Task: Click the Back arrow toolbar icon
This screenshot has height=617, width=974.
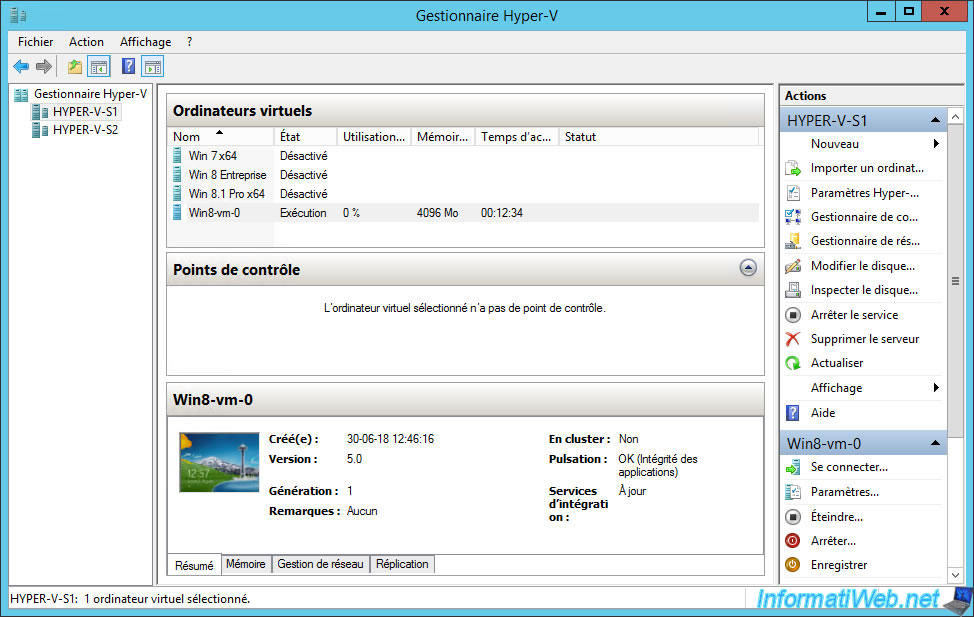Action: point(21,66)
